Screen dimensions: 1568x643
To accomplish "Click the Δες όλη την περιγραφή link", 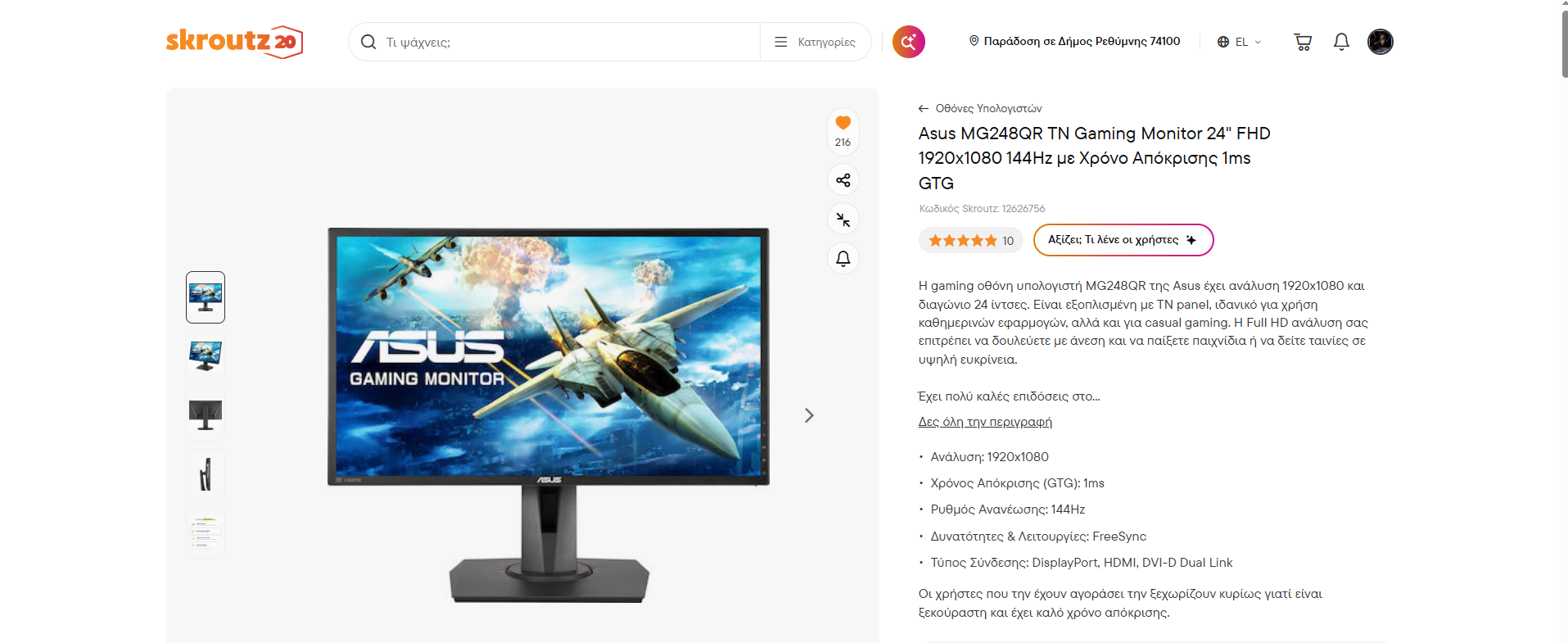I will (985, 422).
